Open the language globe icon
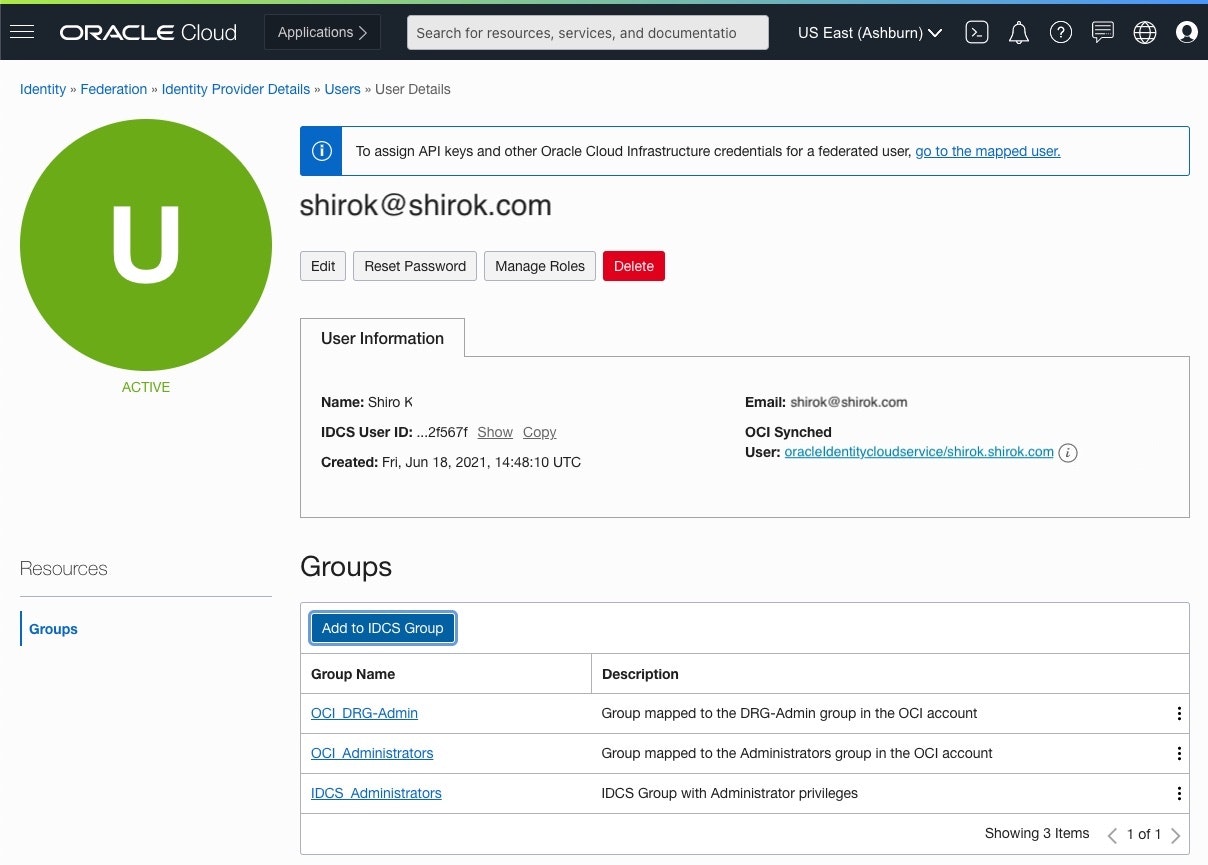The image size is (1208, 865). coord(1145,33)
